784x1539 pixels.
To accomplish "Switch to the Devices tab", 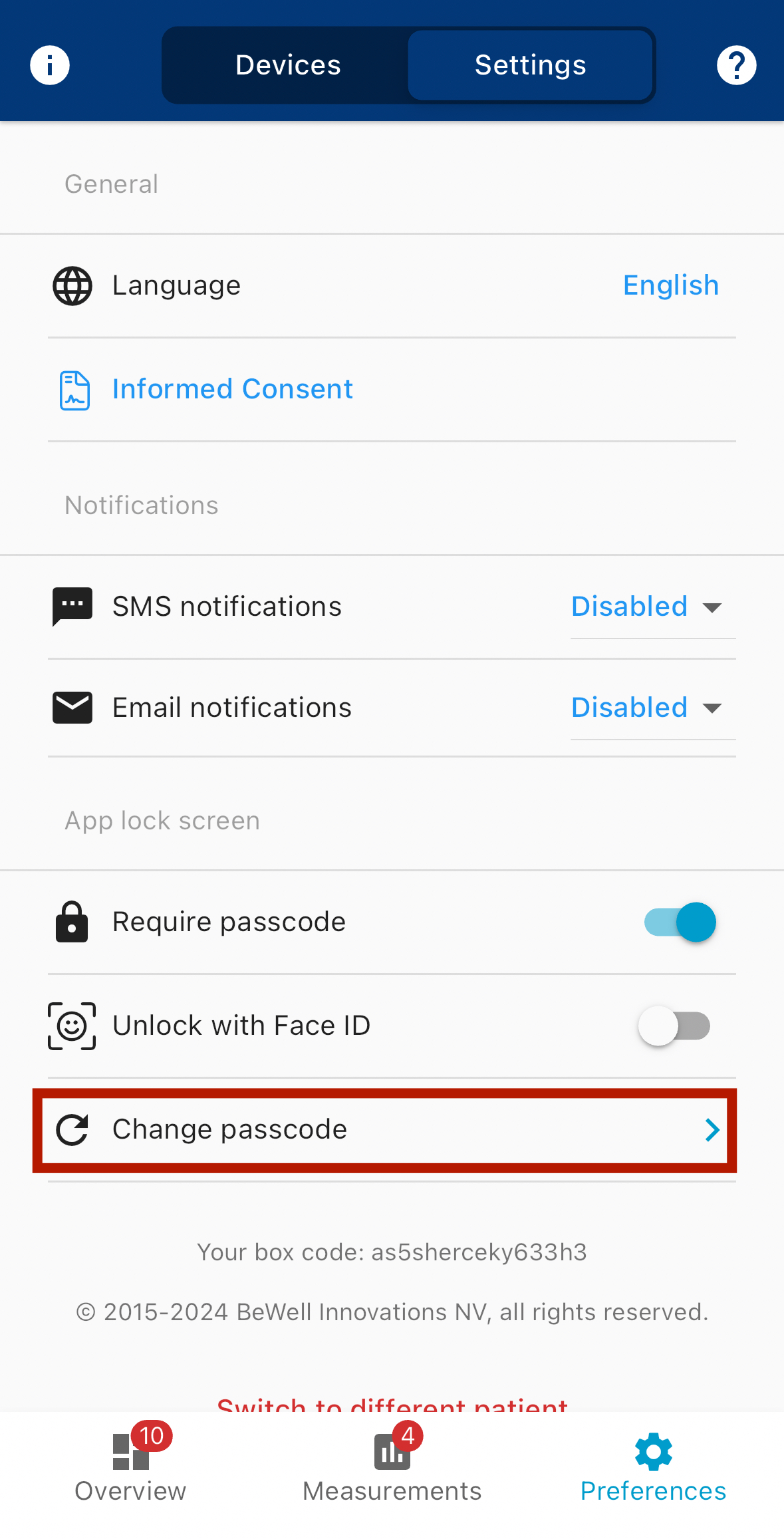I will click(288, 65).
